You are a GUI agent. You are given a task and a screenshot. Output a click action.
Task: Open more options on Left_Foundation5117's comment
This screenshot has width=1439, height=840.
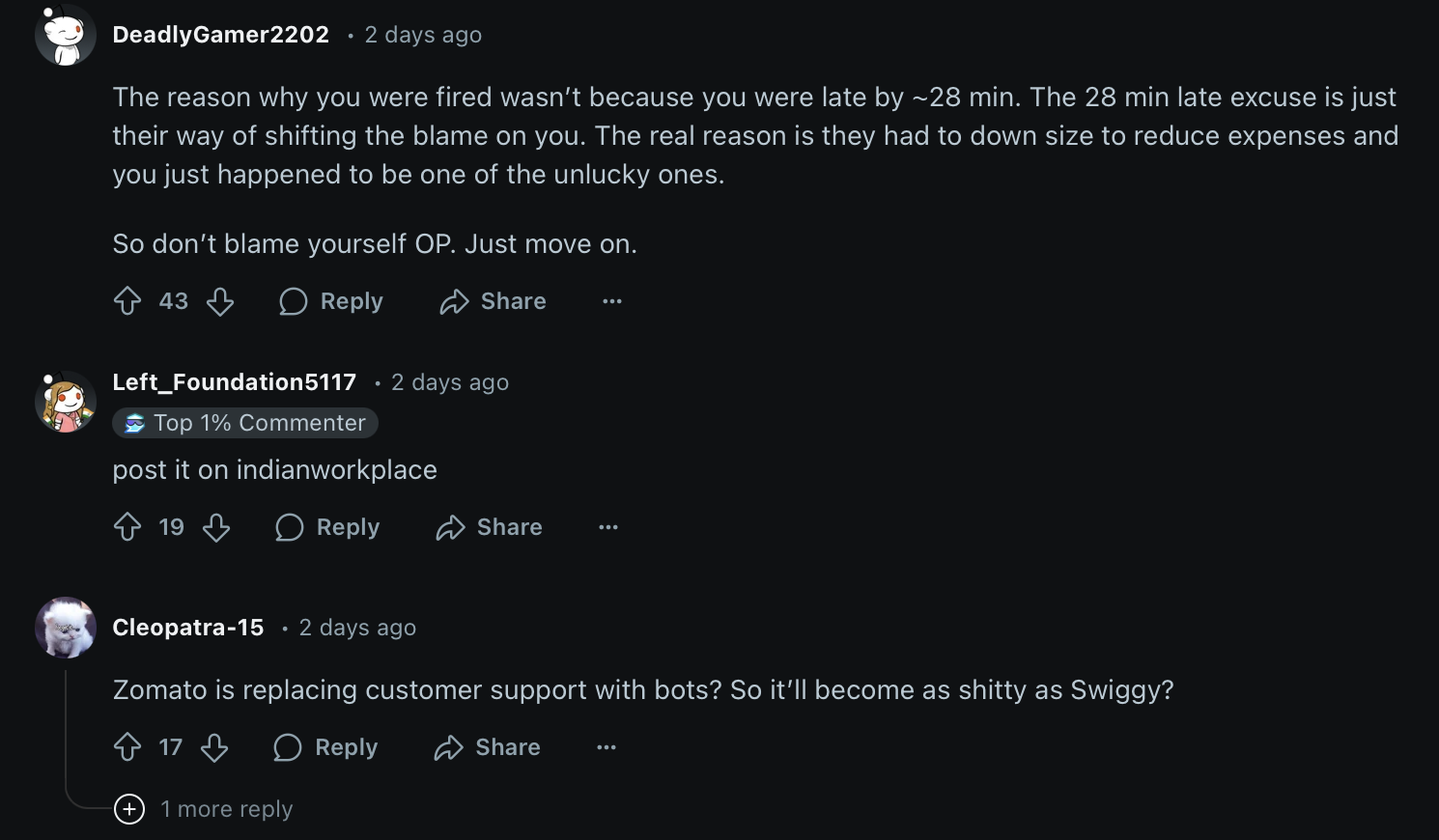click(608, 527)
